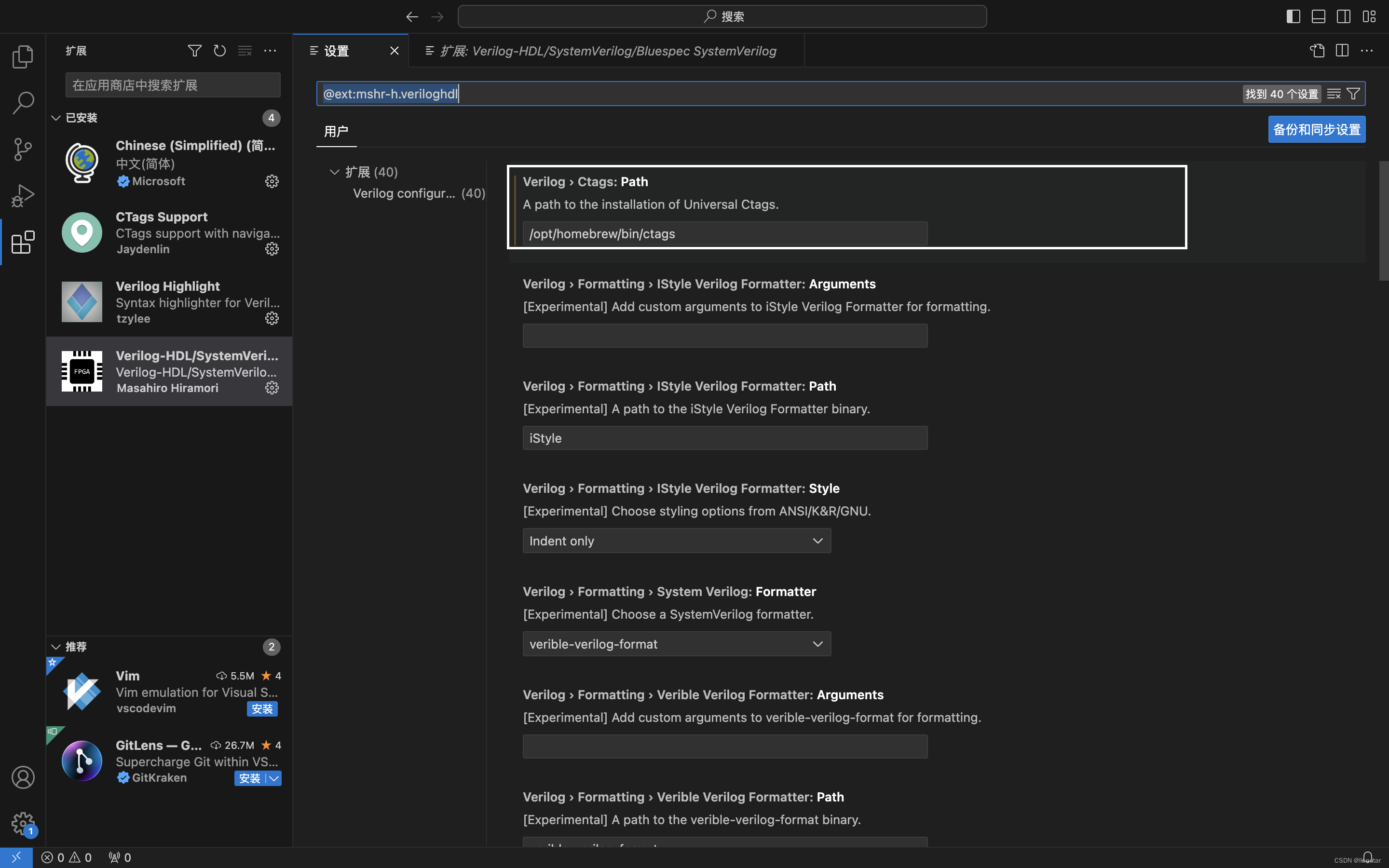
Task: Collapse the 扩展 (40) settings tree node
Action: pyautogui.click(x=335, y=172)
